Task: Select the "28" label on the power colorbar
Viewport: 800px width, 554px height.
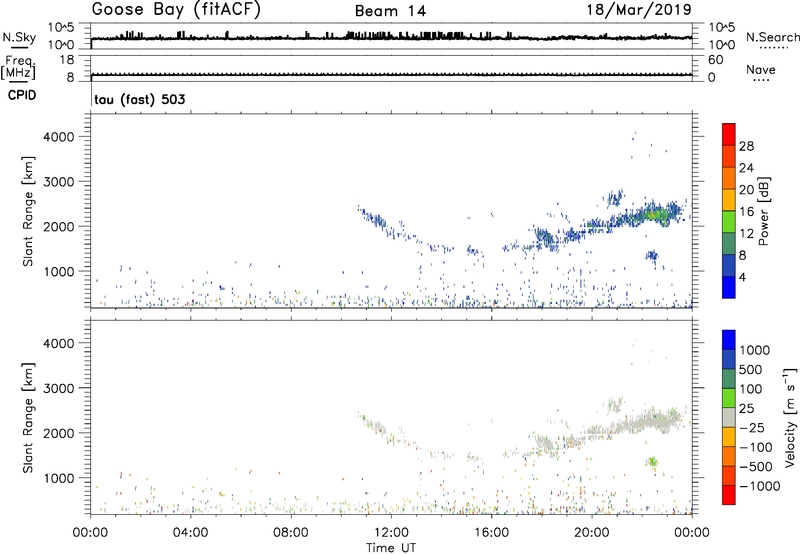Action: click(x=746, y=146)
